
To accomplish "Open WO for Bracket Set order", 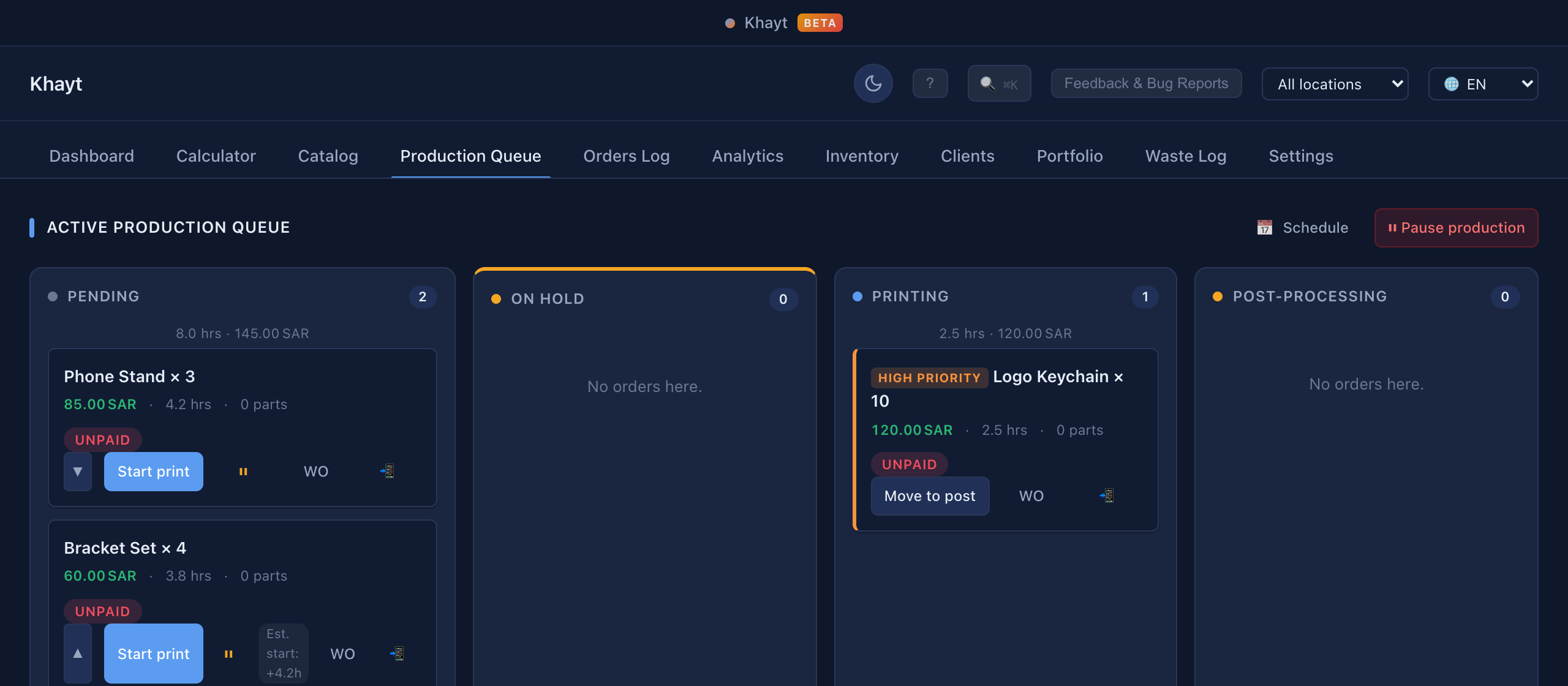I will [x=342, y=654].
